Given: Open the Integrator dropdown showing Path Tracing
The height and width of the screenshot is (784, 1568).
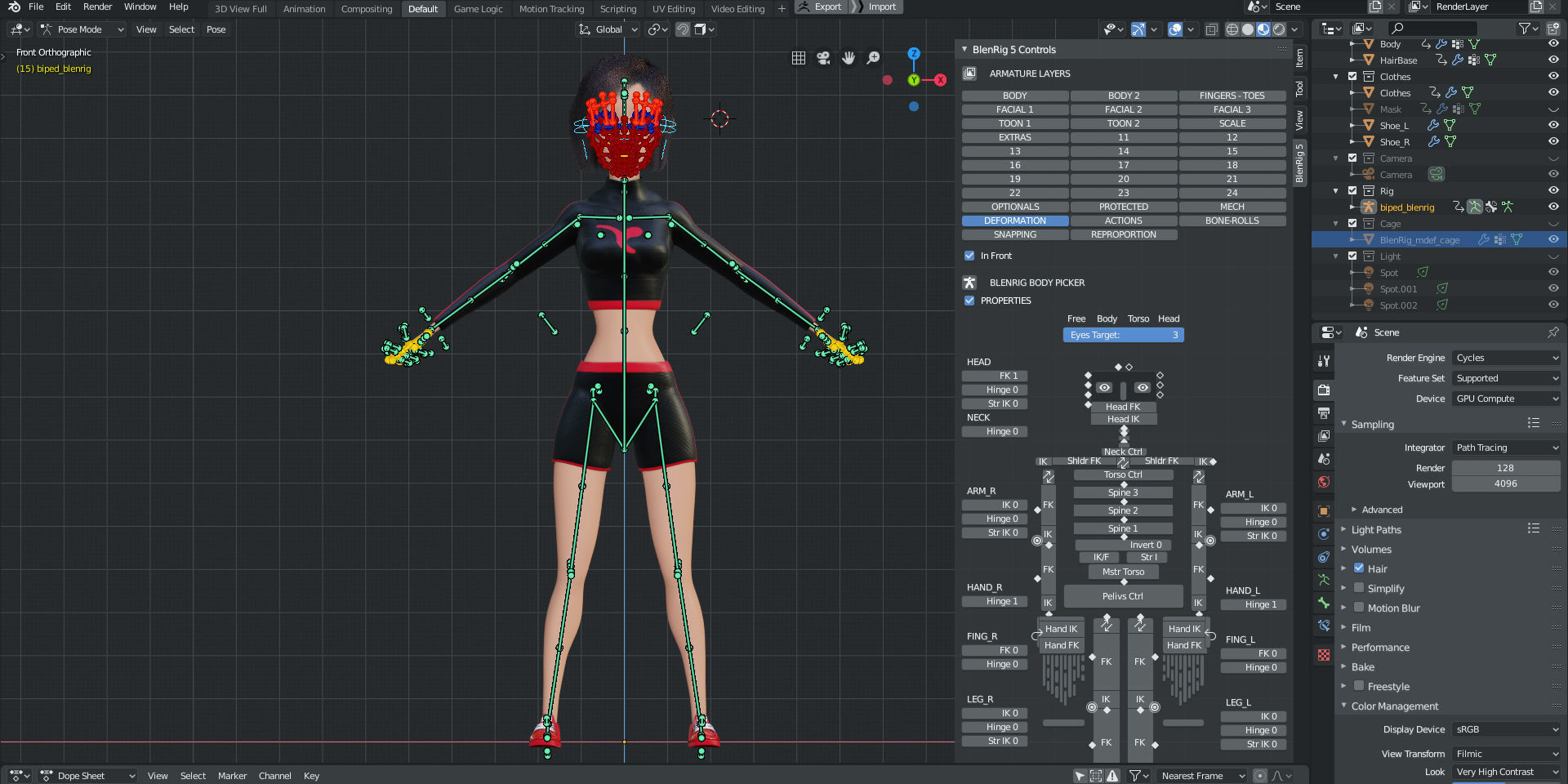Looking at the screenshot, I should (1507, 448).
